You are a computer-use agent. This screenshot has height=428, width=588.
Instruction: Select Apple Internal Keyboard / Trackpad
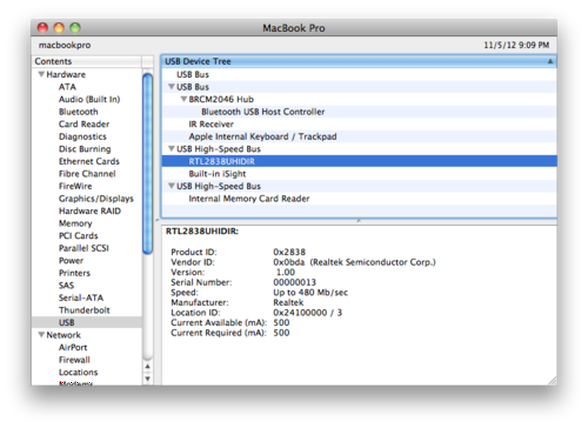coord(359,136)
